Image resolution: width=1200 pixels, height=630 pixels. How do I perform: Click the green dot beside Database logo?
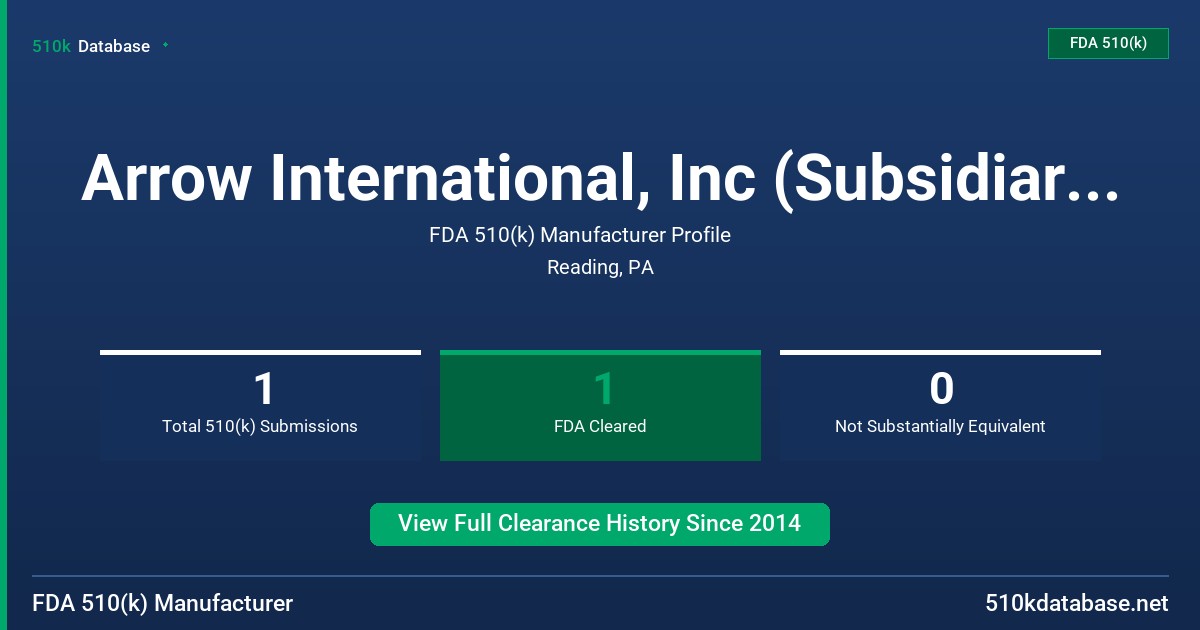tap(165, 45)
